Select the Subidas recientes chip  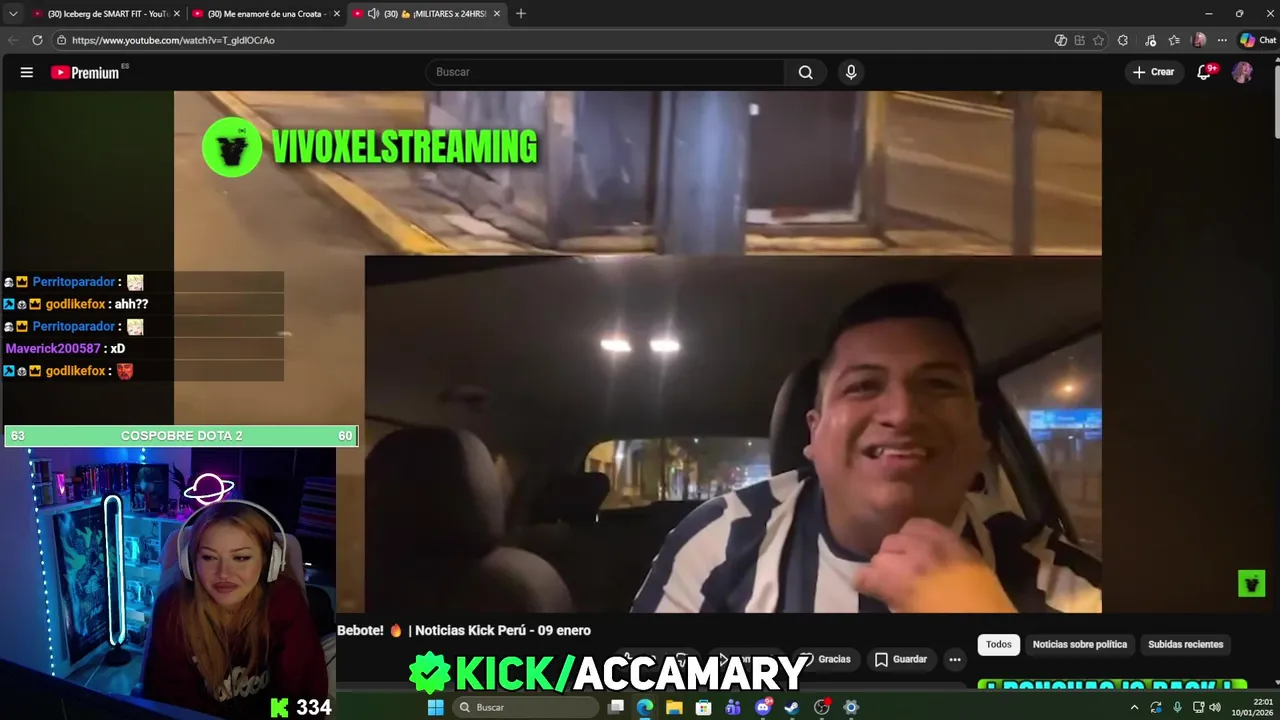coord(1186,644)
